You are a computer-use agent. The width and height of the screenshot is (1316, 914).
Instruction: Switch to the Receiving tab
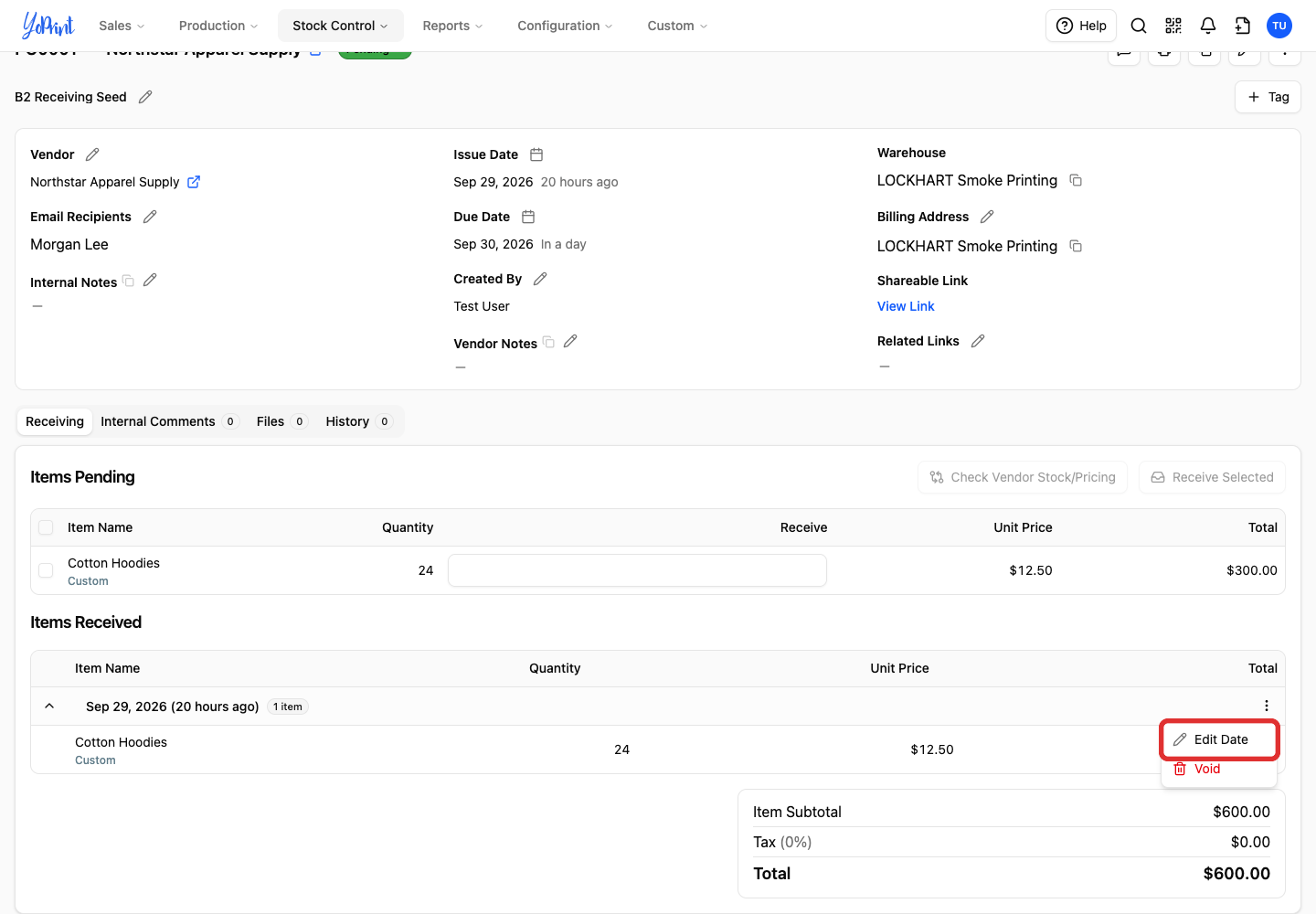[x=55, y=421]
